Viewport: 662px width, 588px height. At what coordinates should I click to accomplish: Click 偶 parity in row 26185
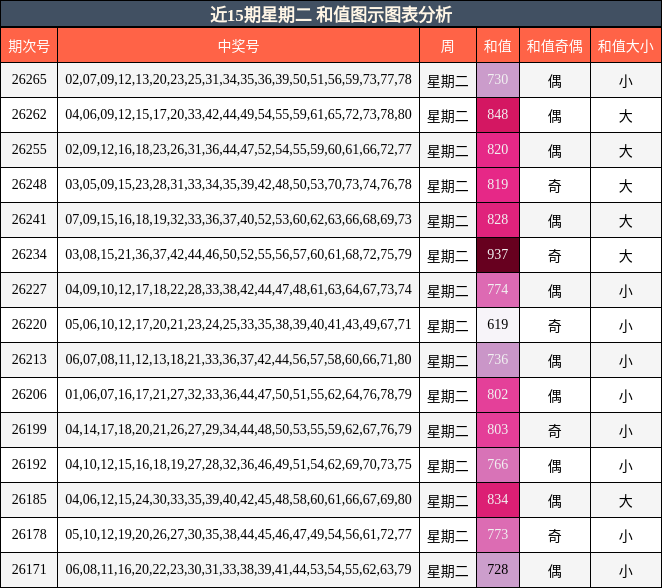[x=555, y=501]
